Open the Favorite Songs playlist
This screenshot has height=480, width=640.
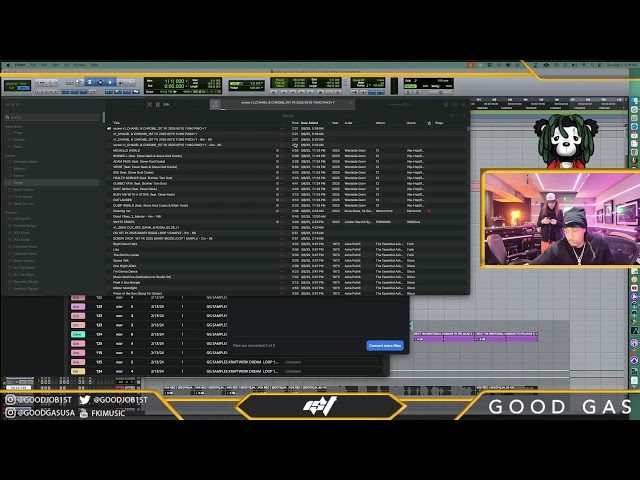click(24, 225)
